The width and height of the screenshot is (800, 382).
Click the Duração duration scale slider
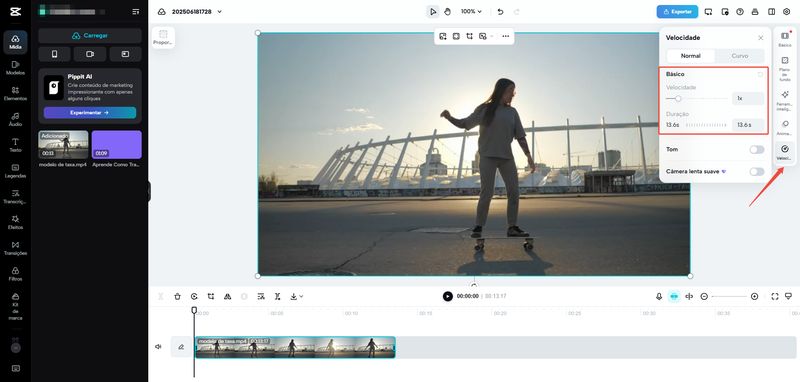(x=706, y=125)
